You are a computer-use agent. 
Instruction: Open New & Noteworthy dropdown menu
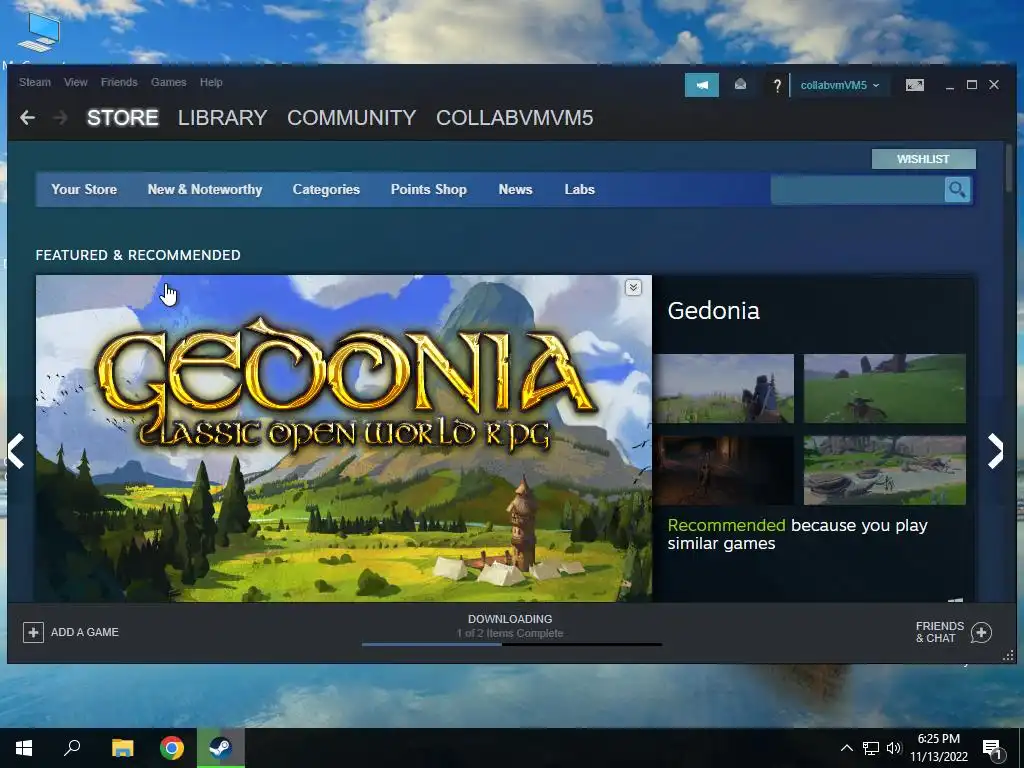204,189
